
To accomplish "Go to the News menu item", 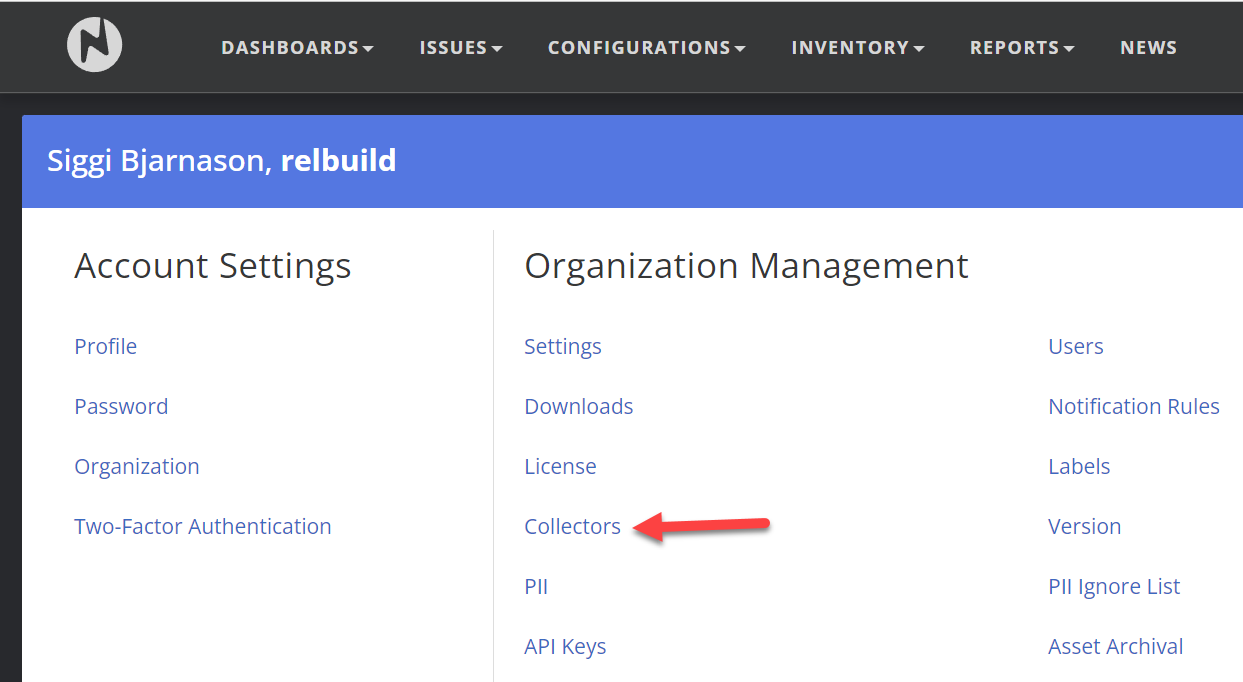I will pyautogui.click(x=1148, y=48).
